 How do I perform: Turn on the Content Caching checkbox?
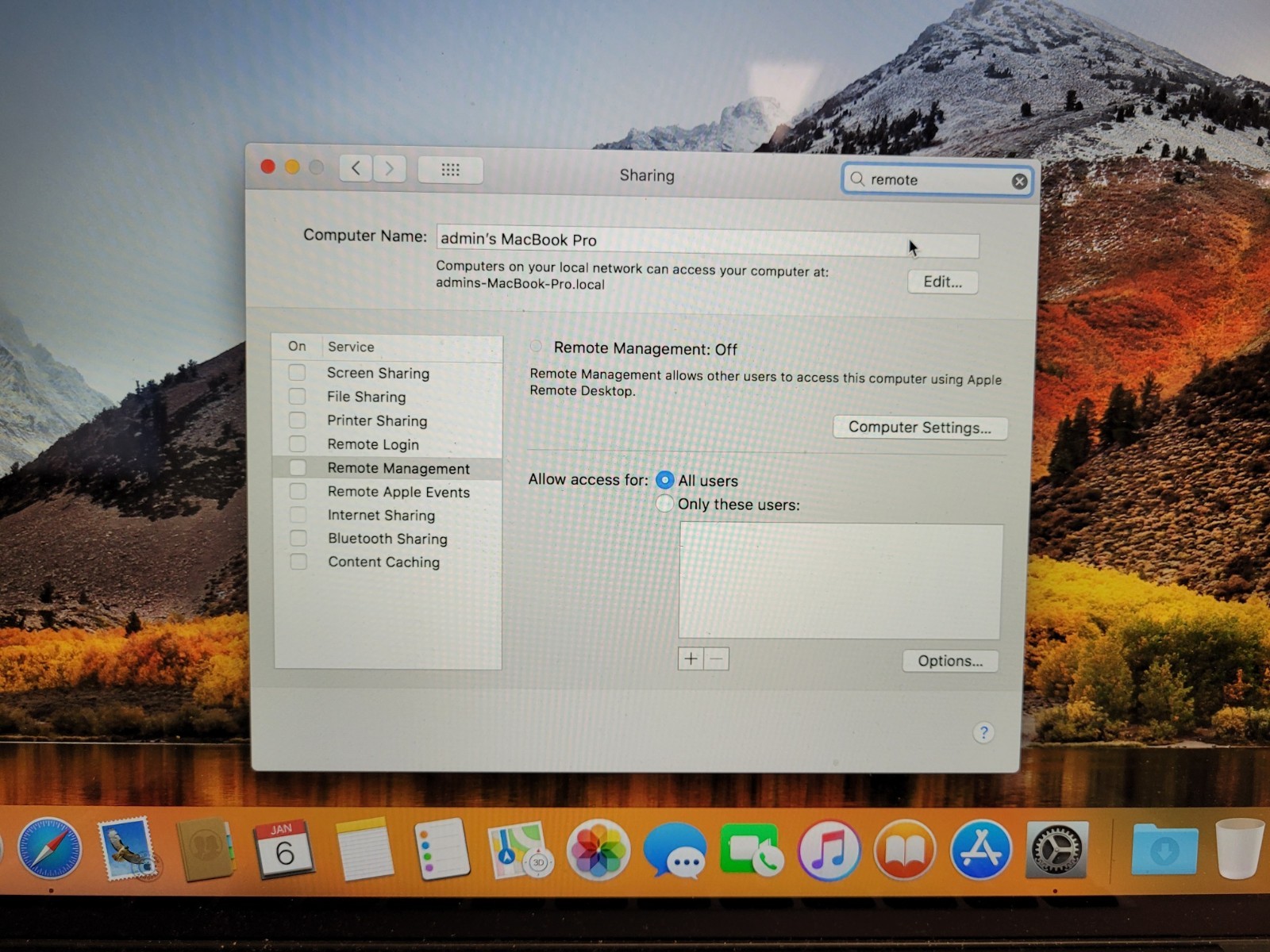298,562
